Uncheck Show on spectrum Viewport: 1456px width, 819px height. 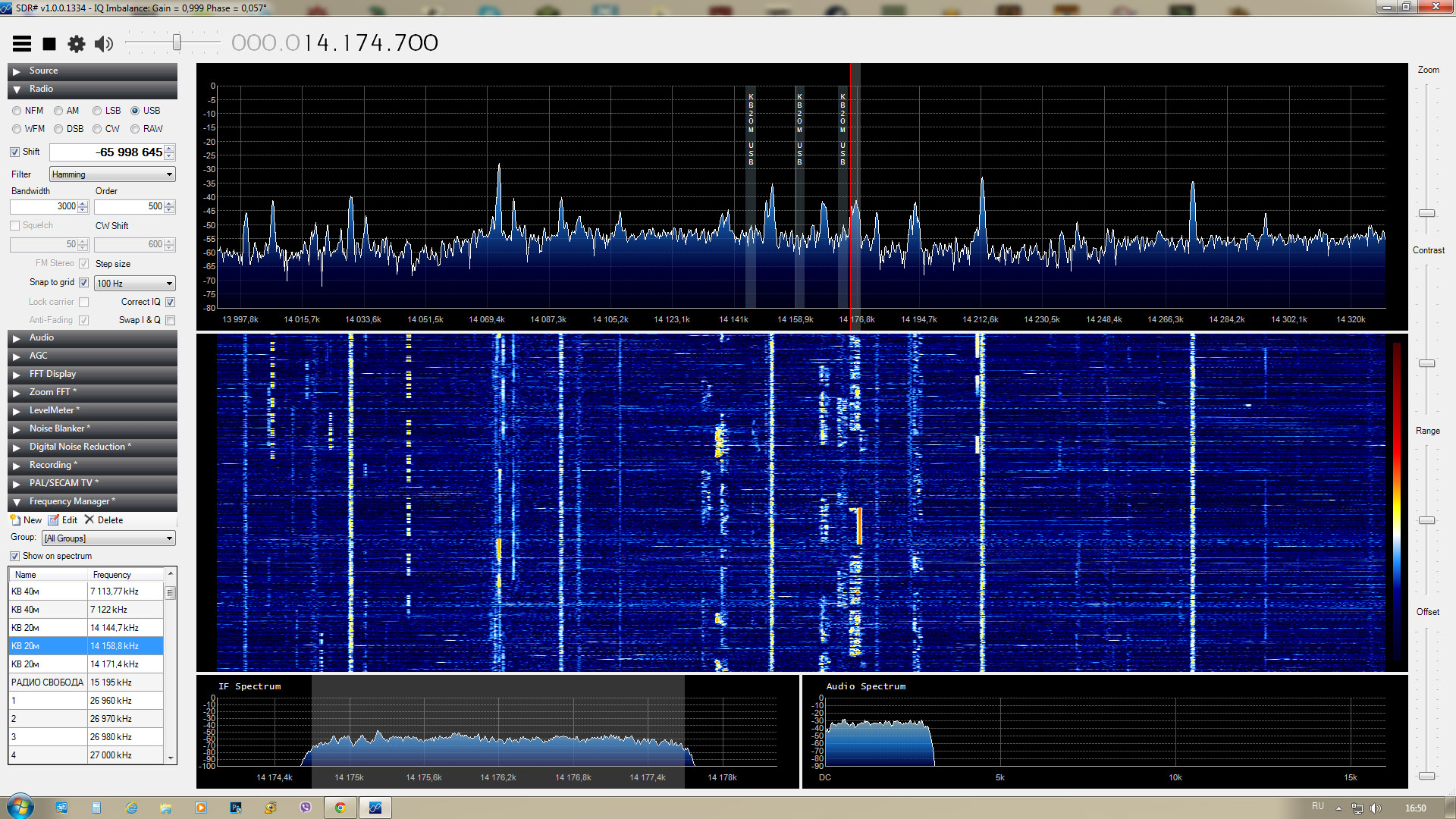14,556
